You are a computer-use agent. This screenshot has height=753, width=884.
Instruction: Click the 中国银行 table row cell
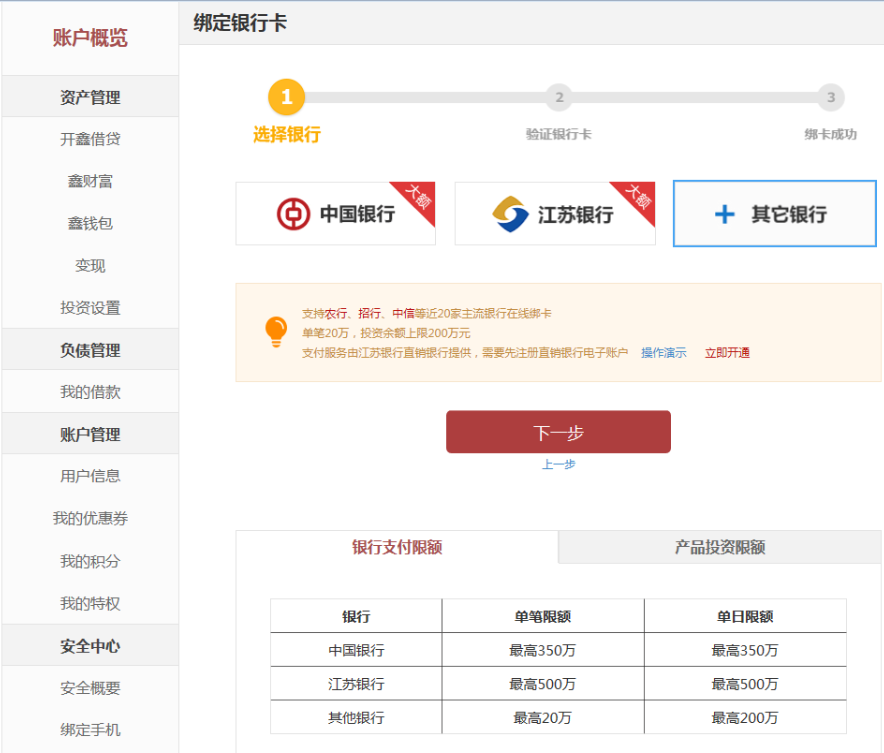click(x=356, y=650)
